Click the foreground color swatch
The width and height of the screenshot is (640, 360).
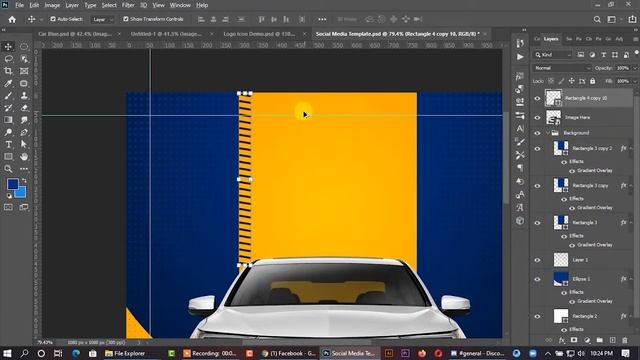click(12, 184)
